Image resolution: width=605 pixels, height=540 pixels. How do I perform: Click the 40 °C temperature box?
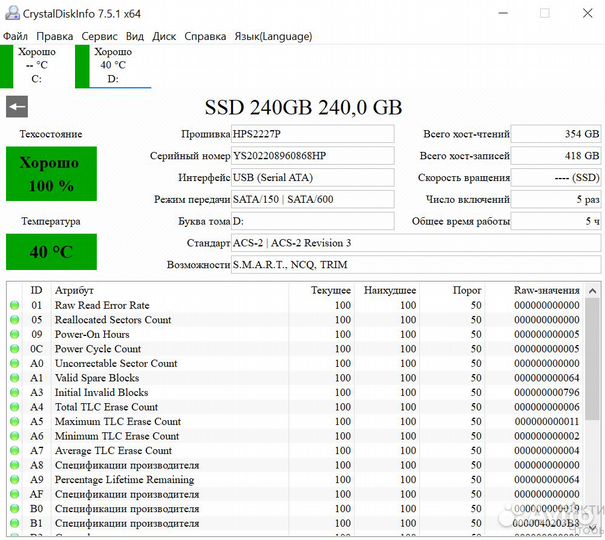click(51, 251)
